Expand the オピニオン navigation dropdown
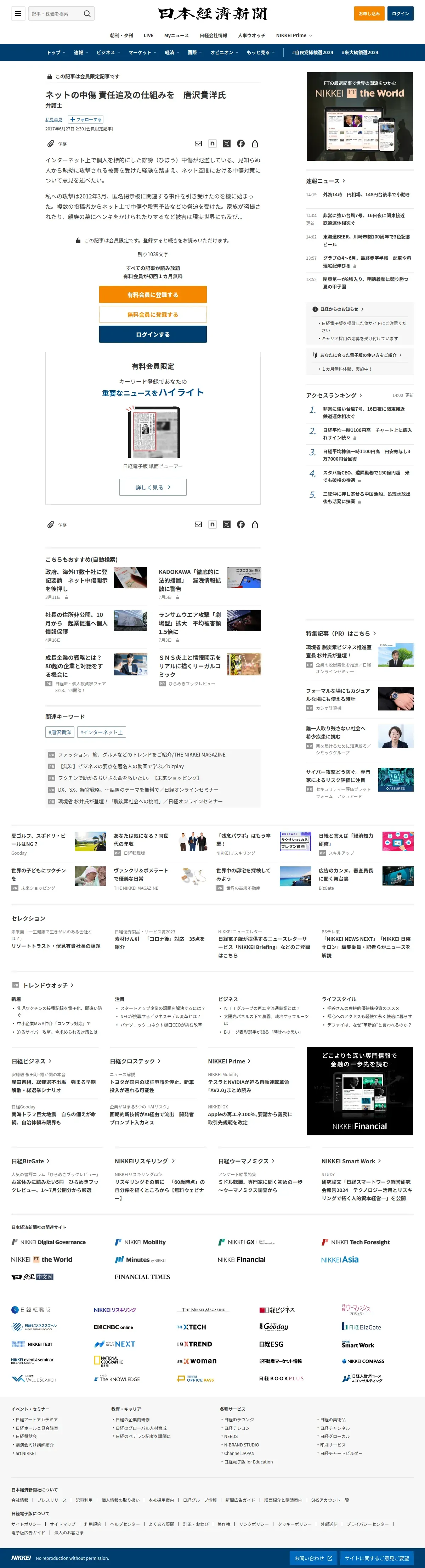Image resolution: width=425 pixels, height=1568 pixels. (x=224, y=52)
